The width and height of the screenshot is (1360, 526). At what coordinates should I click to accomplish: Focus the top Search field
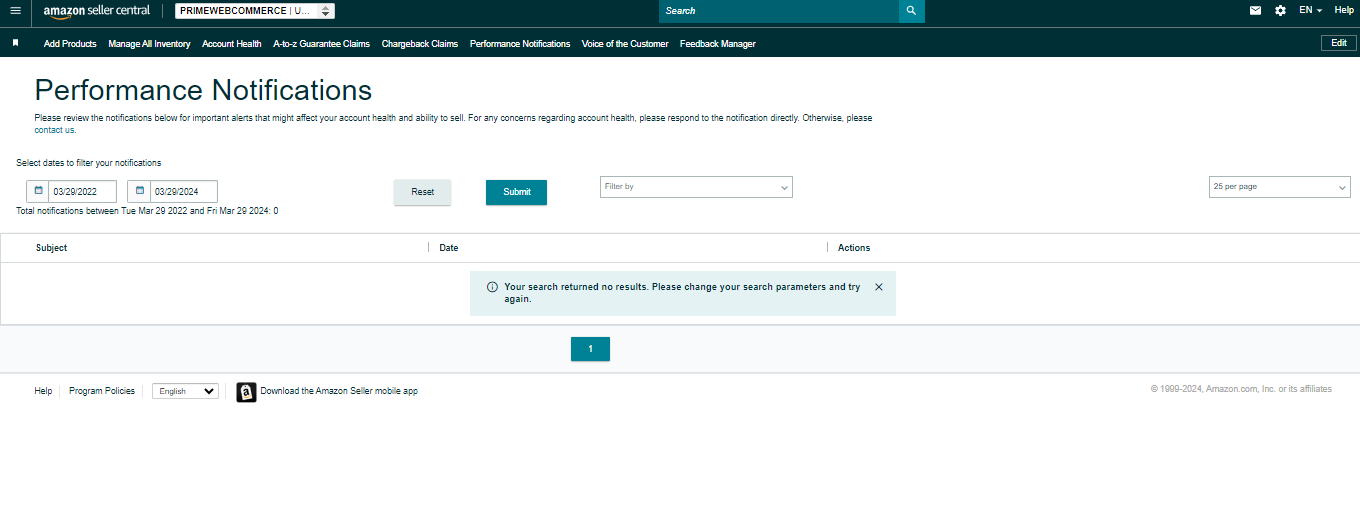(778, 11)
